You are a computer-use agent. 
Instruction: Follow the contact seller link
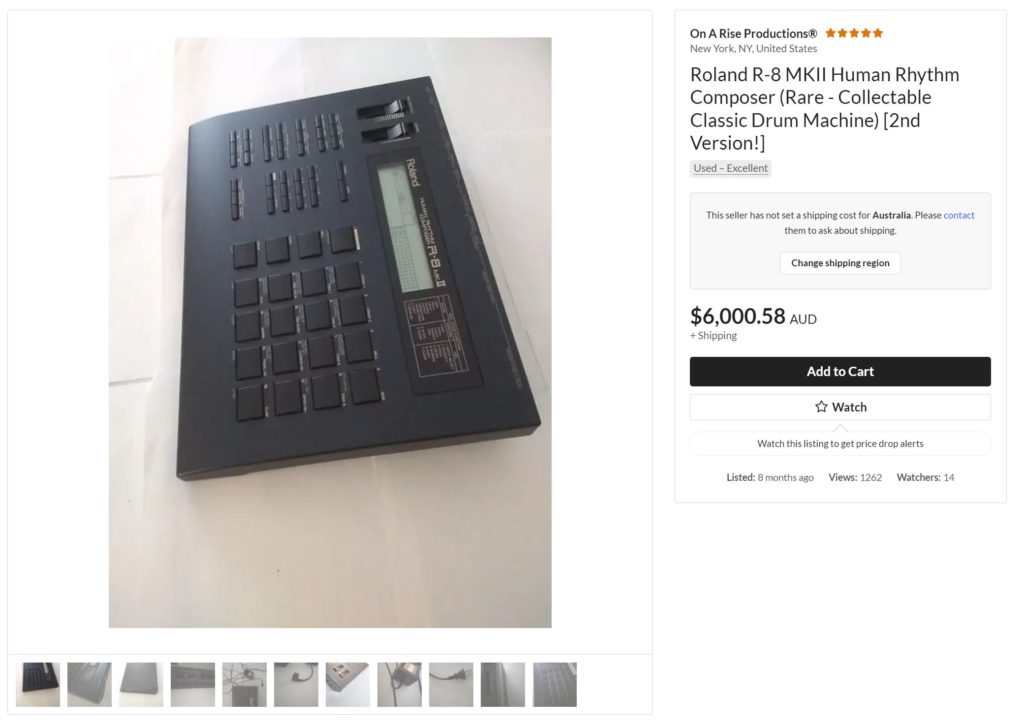958,215
